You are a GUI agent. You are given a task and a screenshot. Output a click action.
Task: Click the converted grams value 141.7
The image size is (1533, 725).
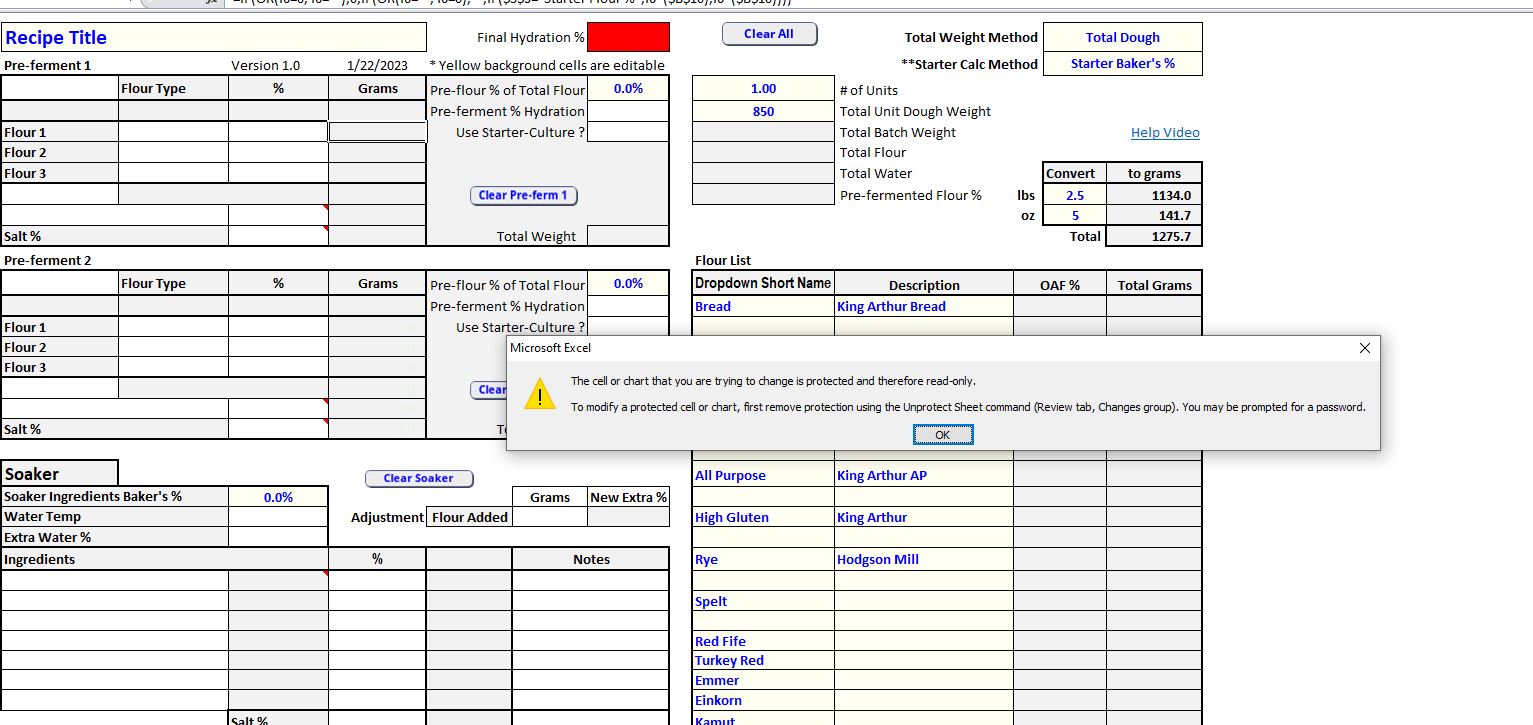1154,215
